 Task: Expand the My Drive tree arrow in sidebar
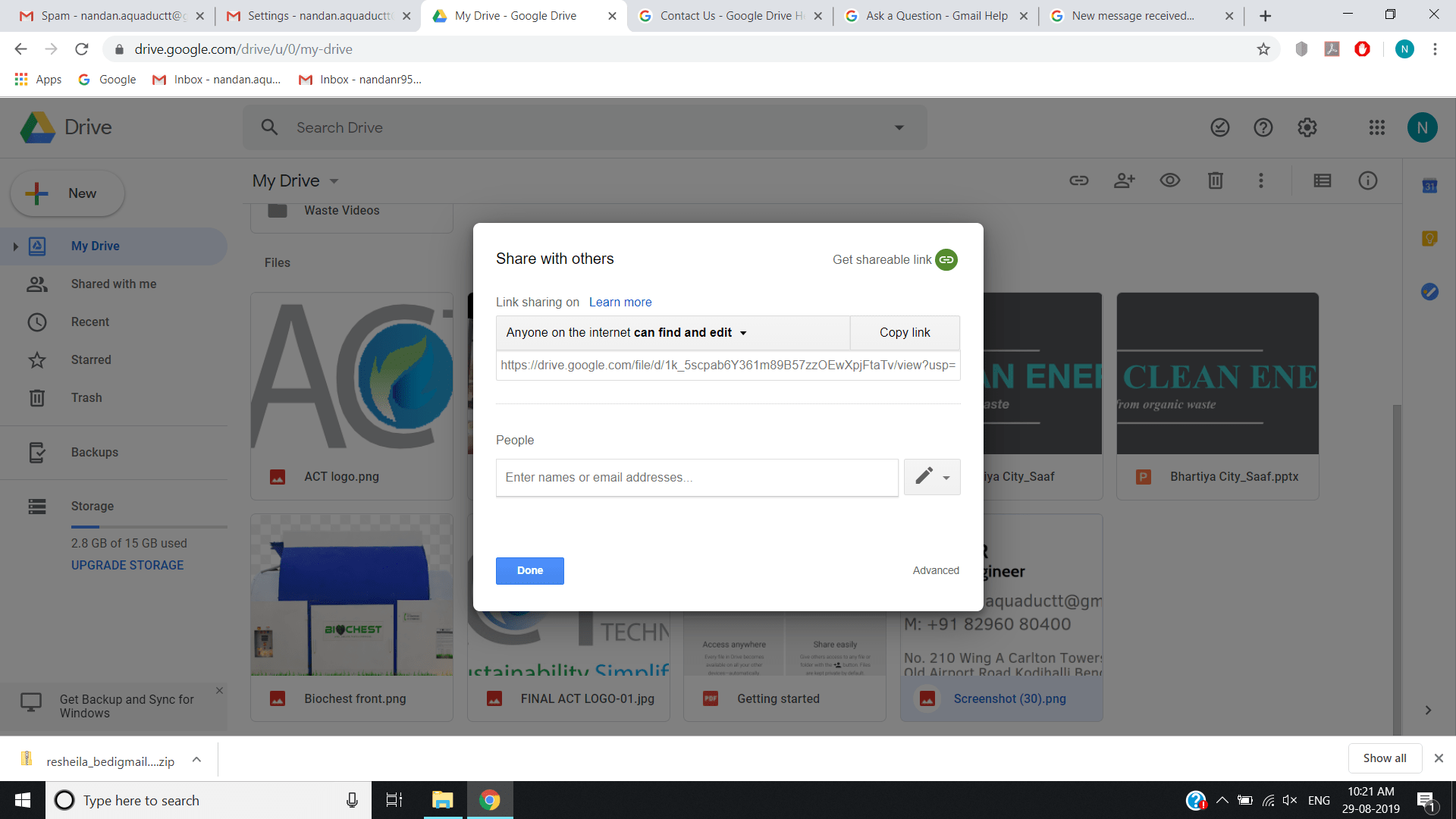[15, 246]
